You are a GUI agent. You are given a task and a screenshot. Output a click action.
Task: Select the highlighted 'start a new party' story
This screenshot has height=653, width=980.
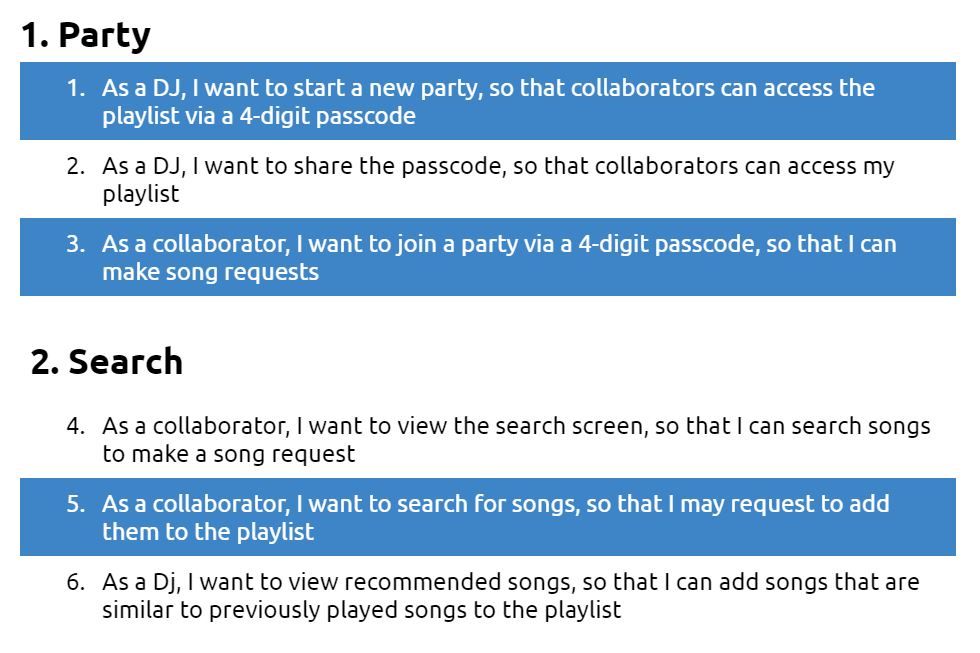pyautogui.click(x=488, y=101)
